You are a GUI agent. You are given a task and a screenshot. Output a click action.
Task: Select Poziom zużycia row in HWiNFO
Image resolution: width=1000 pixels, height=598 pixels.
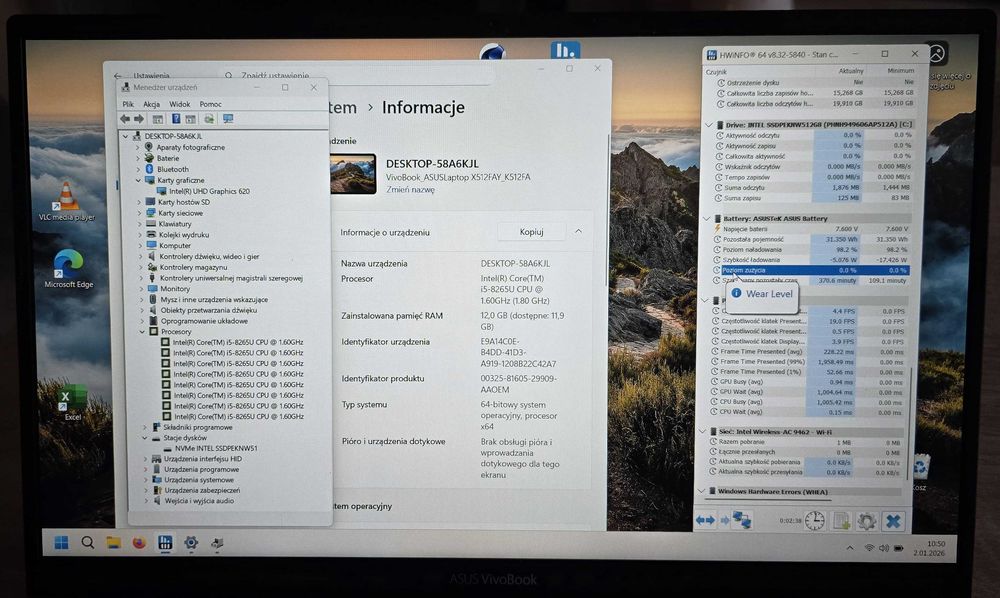click(x=811, y=270)
